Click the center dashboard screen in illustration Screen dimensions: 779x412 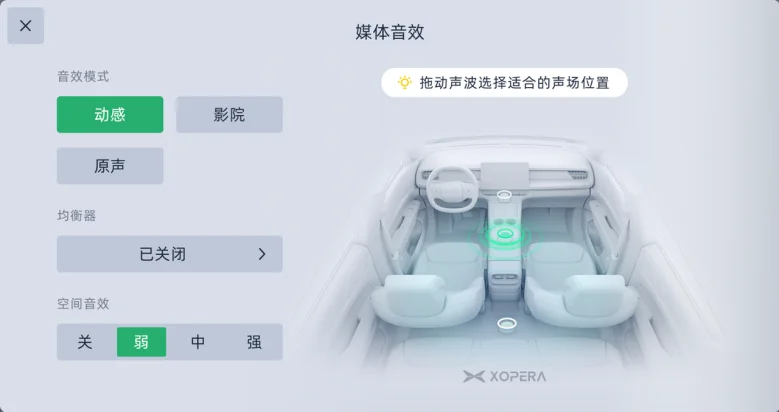coord(505,176)
